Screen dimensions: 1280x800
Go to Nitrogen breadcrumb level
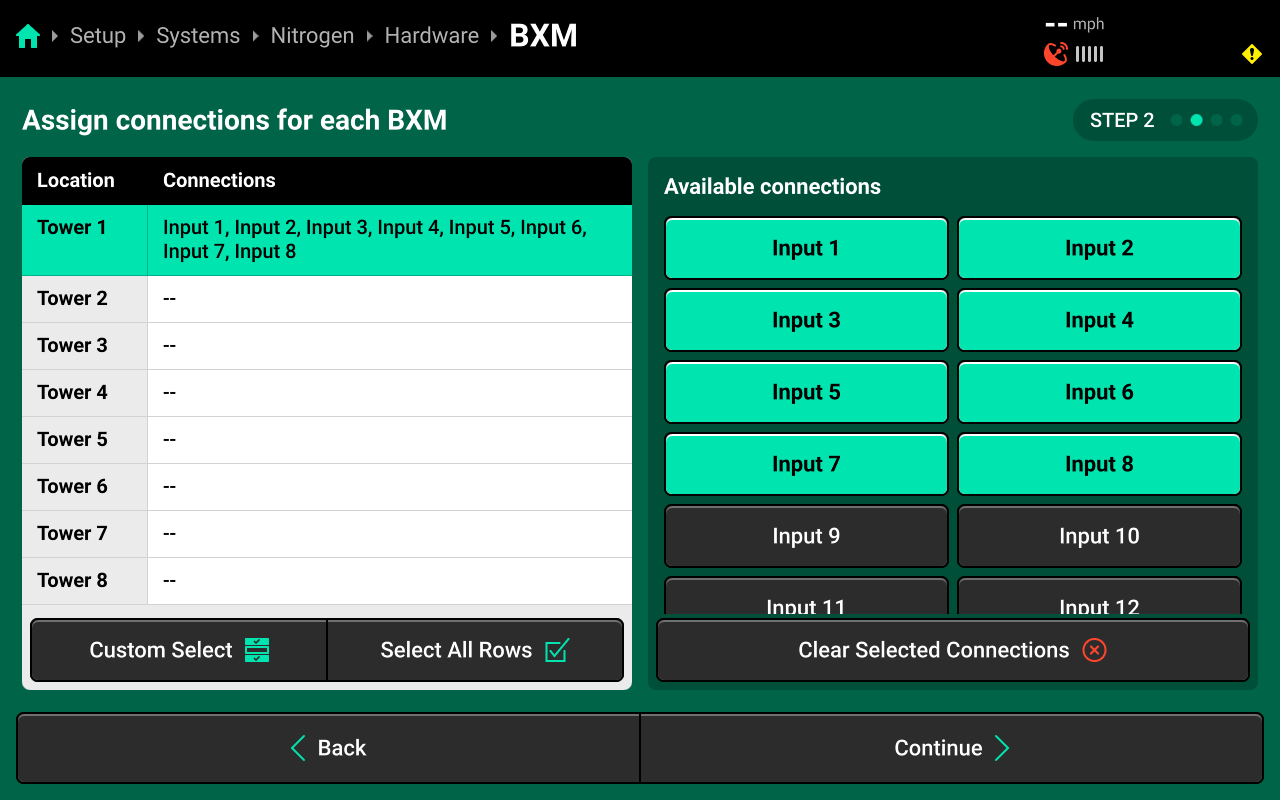coord(312,36)
